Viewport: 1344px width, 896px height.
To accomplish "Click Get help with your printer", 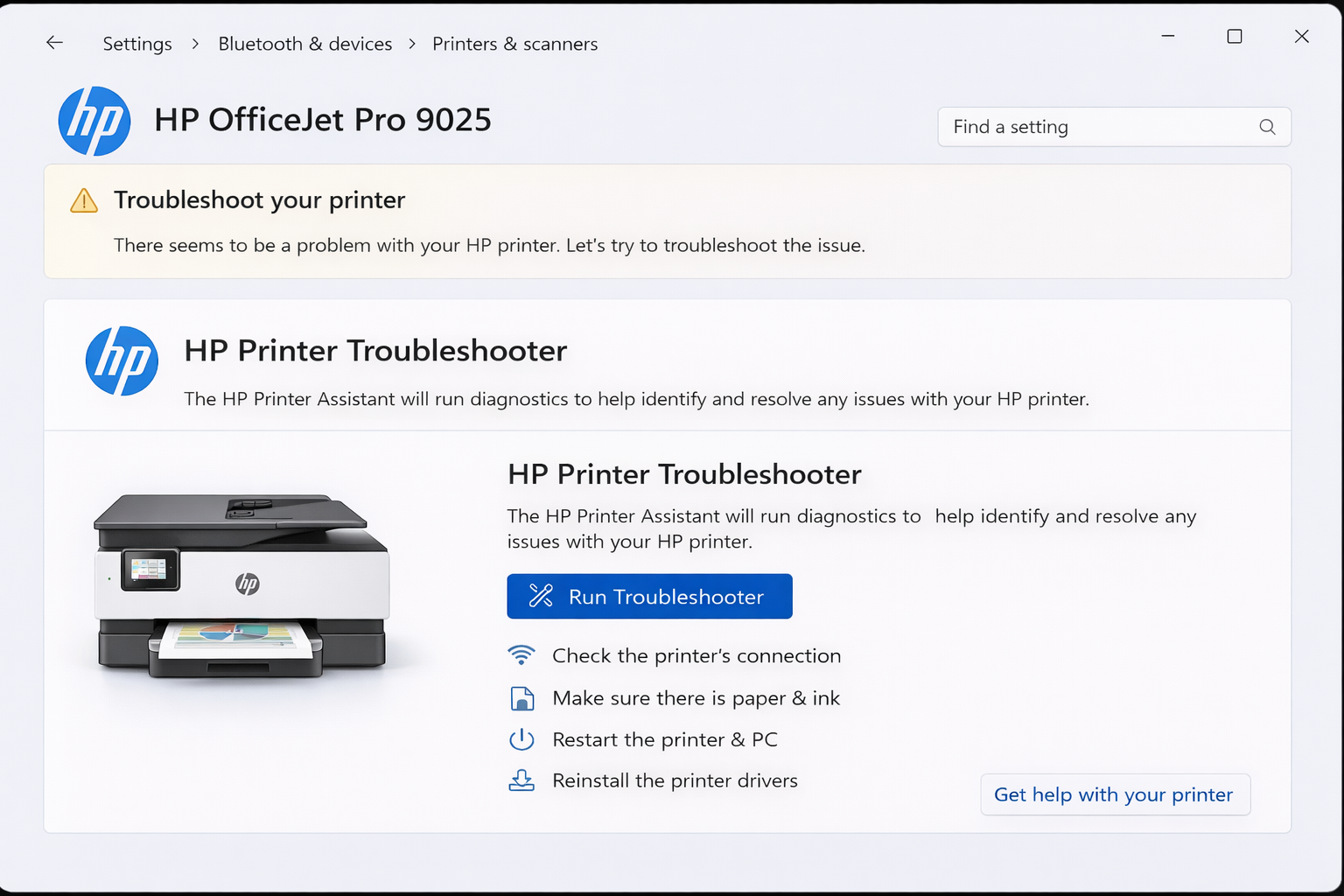I will [x=1114, y=794].
